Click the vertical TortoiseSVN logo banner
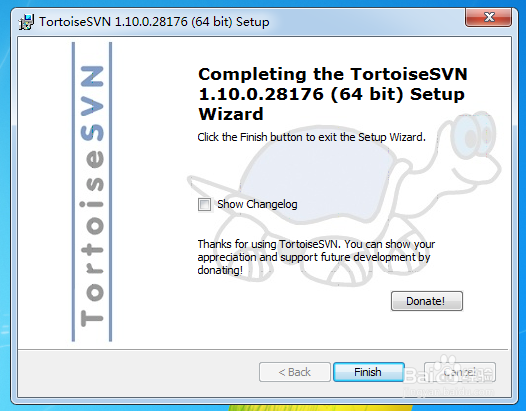This screenshot has width=526, height=411. pos(92,192)
